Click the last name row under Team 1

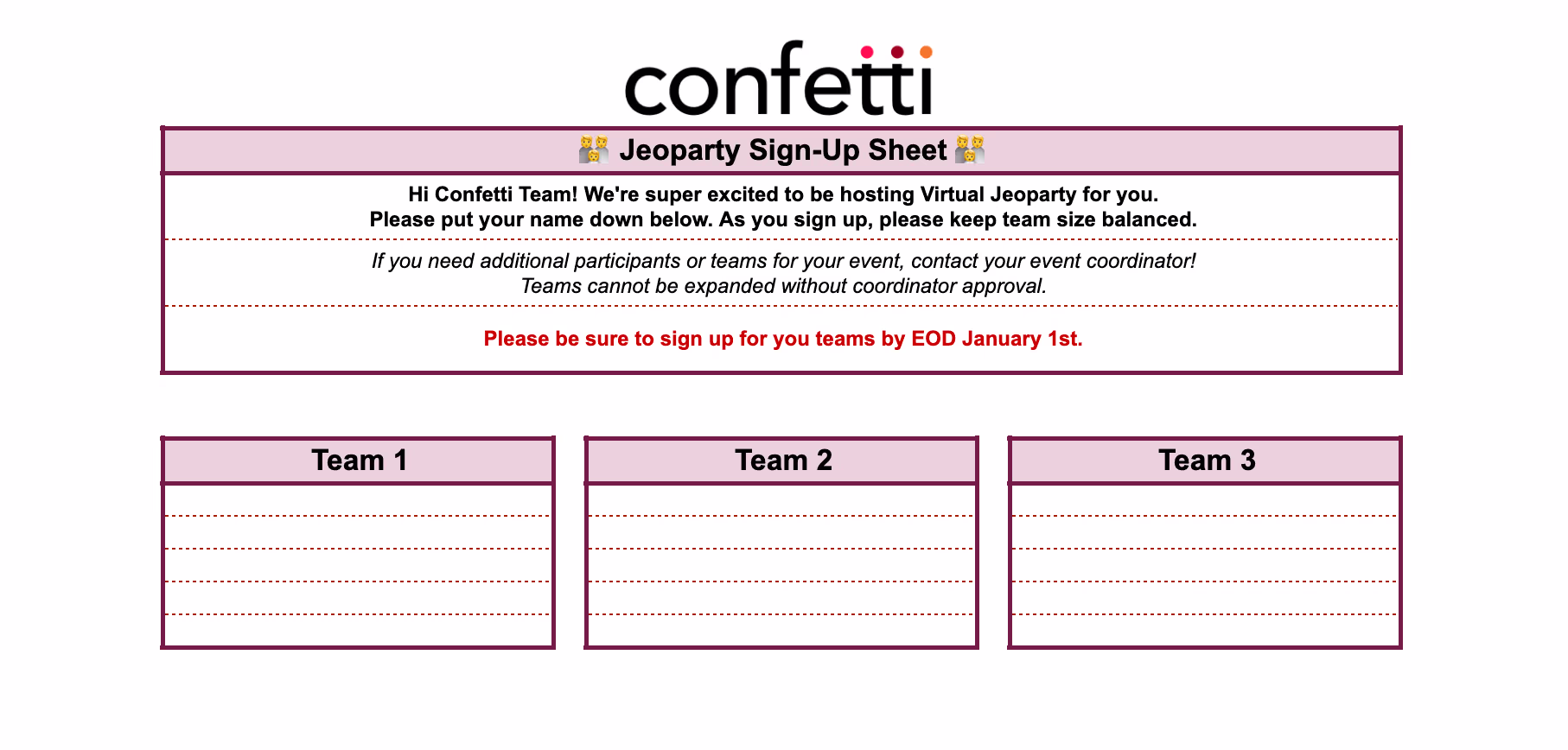(358, 630)
